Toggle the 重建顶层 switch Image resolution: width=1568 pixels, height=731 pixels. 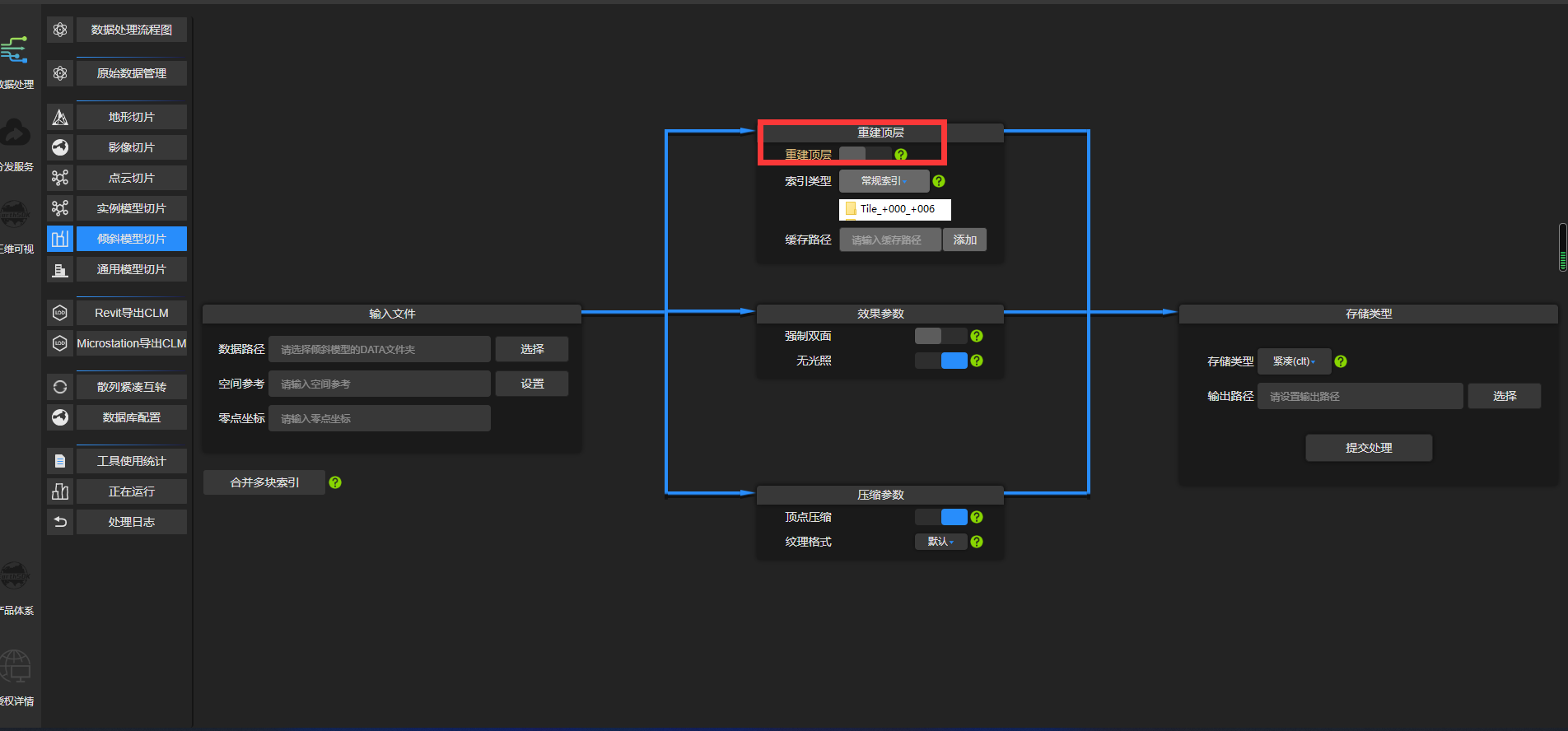pyautogui.click(x=865, y=154)
